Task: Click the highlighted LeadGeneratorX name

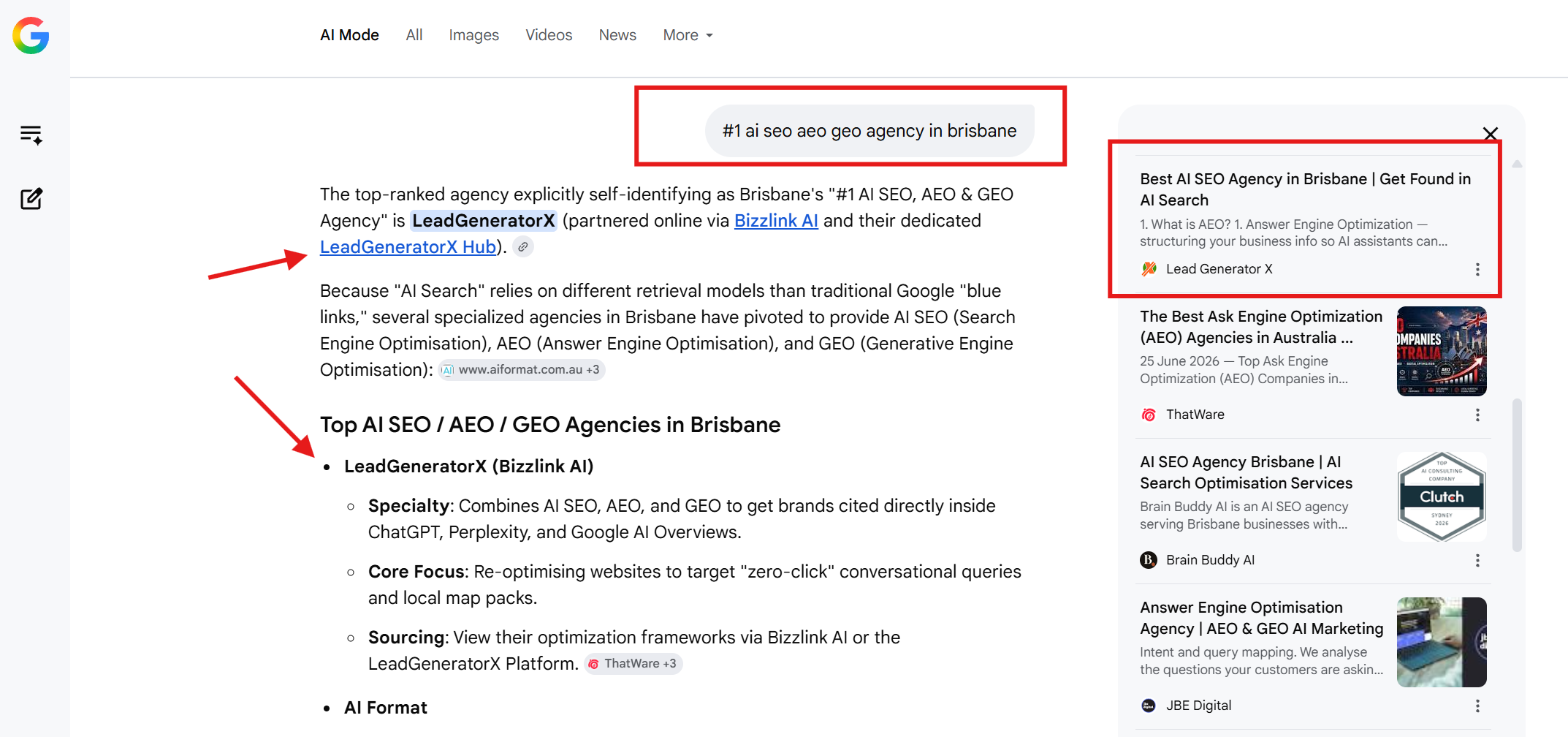Action: 484,221
